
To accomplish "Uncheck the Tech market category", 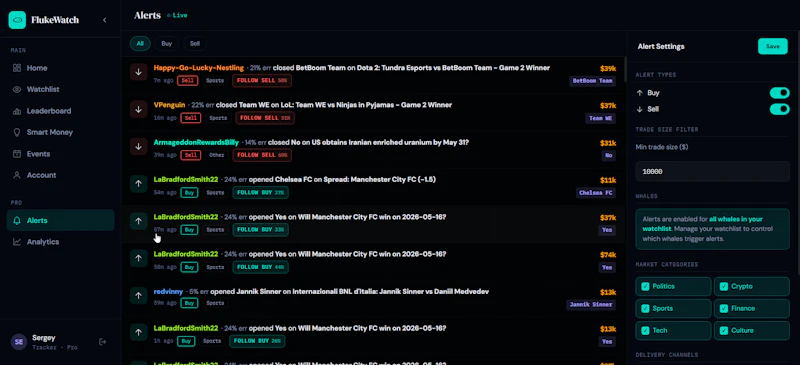I will point(673,330).
